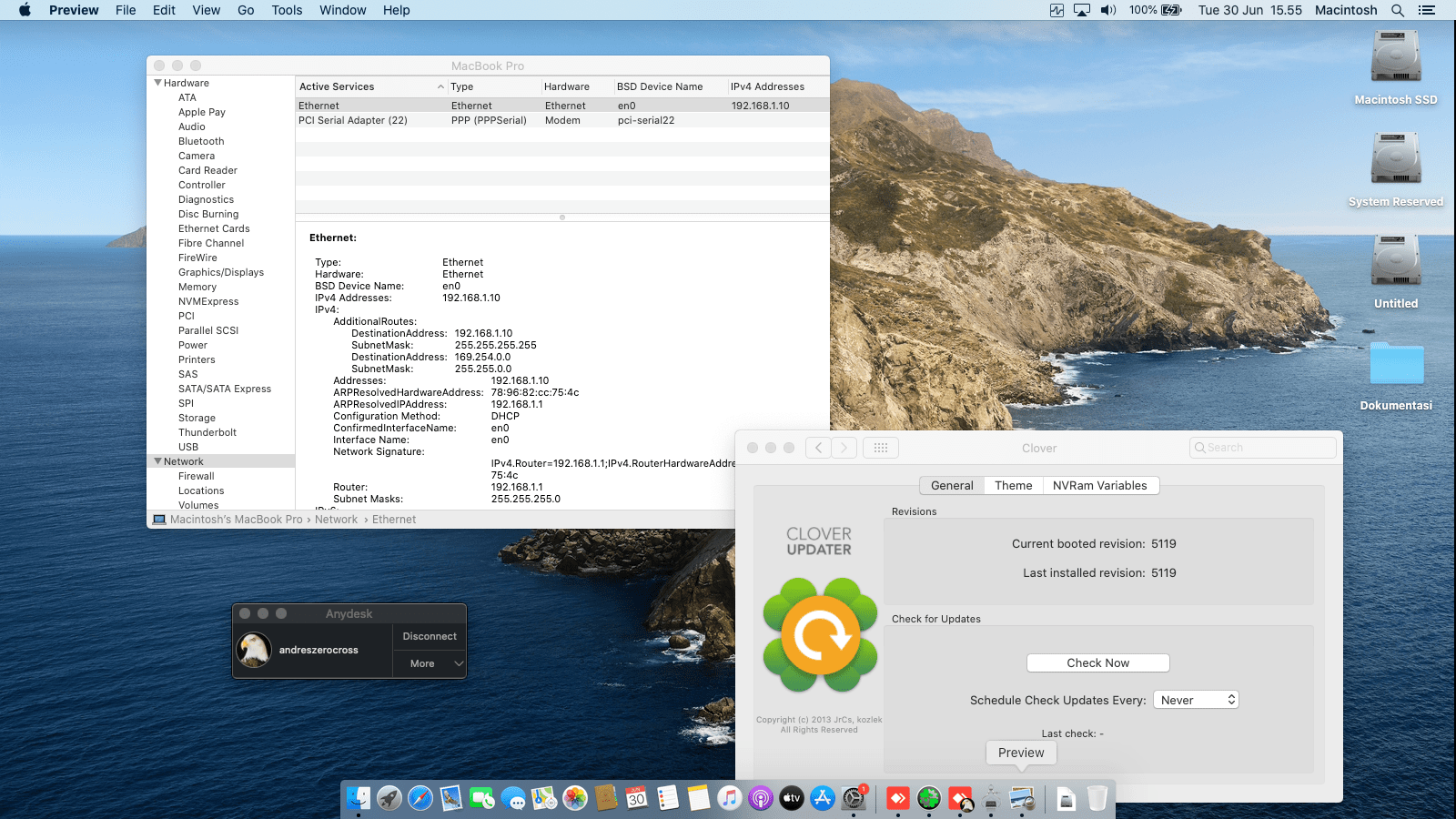This screenshot has width=1456, height=819.
Task: Collapse the Hardware tree section
Action: pyautogui.click(x=158, y=83)
